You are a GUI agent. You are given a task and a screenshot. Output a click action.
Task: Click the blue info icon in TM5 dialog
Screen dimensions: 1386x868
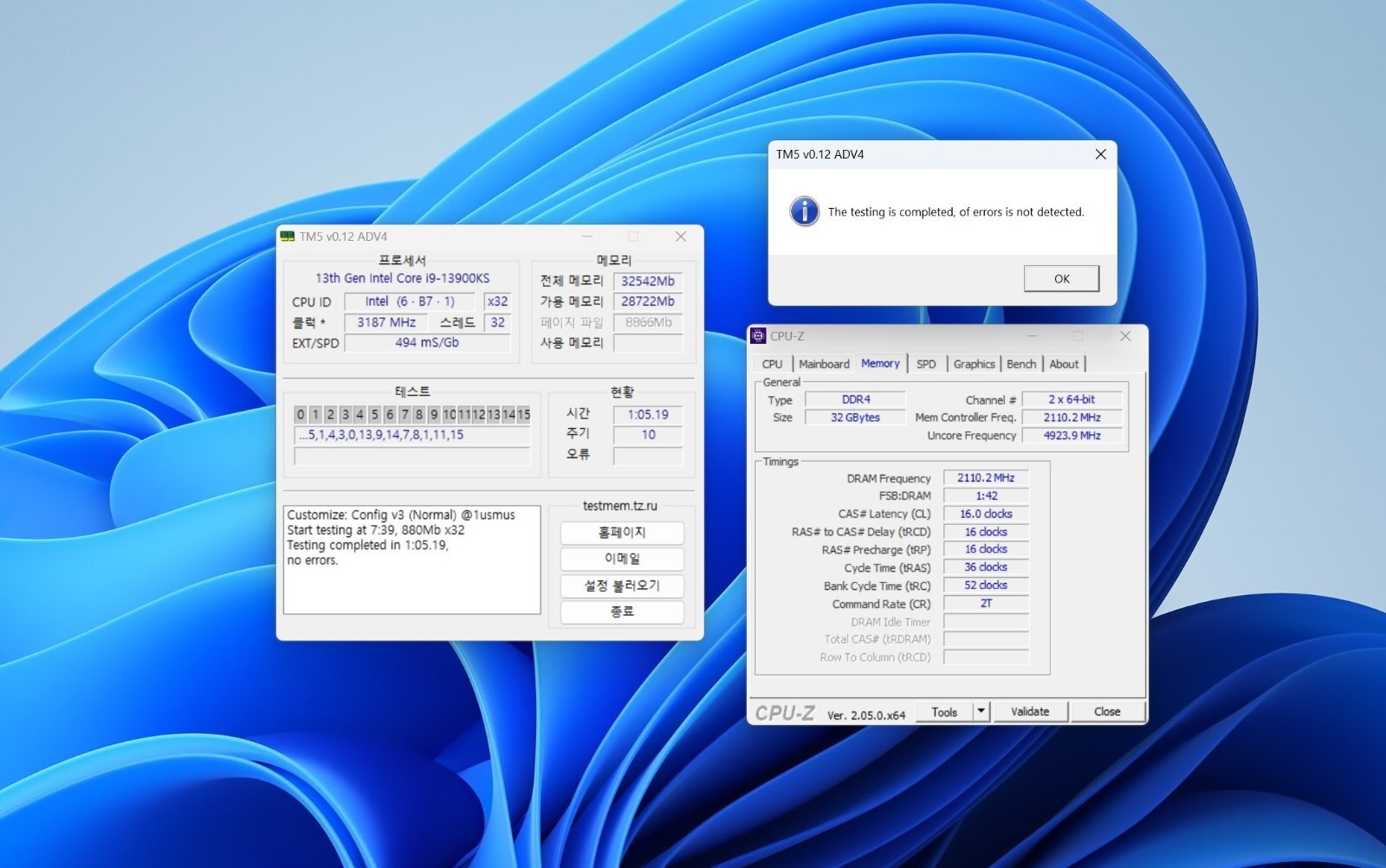(x=805, y=211)
